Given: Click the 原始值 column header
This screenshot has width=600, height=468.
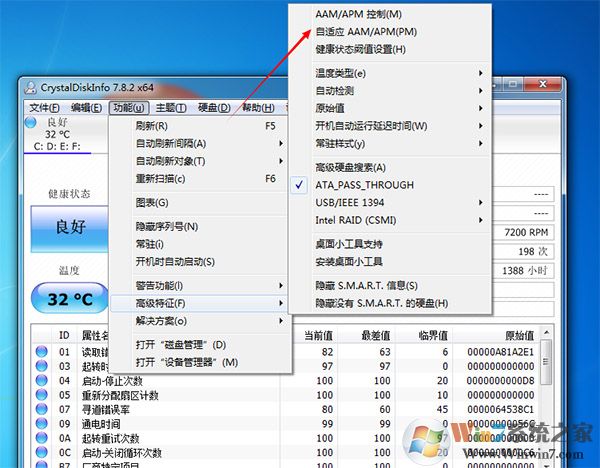Looking at the screenshot, I should point(496,336).
